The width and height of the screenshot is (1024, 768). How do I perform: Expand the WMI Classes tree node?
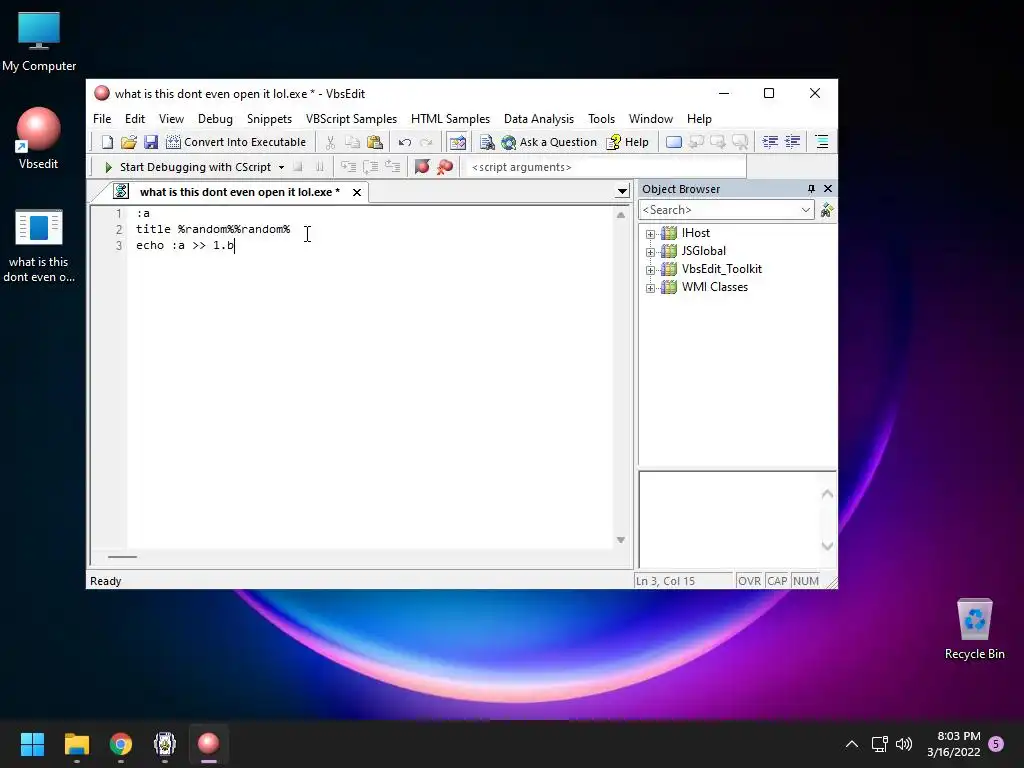coord(650,288)
